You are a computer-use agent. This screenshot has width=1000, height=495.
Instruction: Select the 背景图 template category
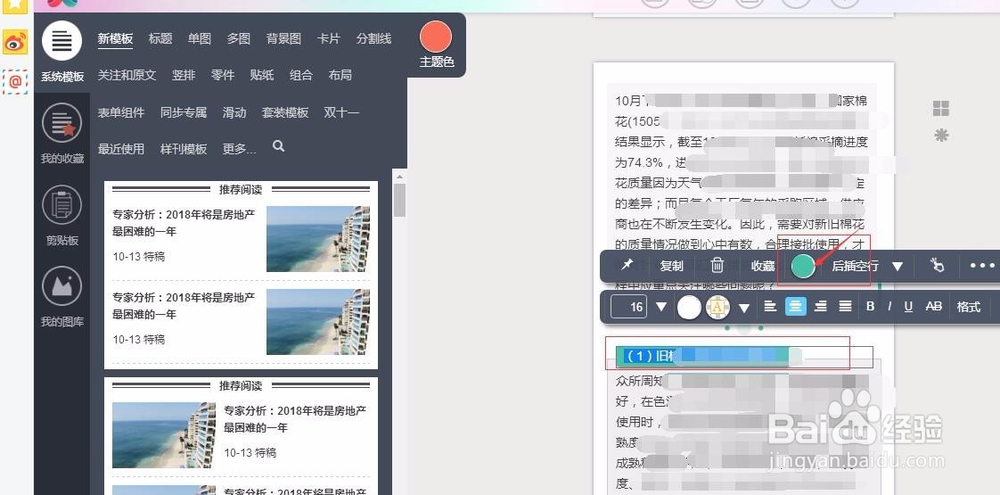(x=284, y=39)
